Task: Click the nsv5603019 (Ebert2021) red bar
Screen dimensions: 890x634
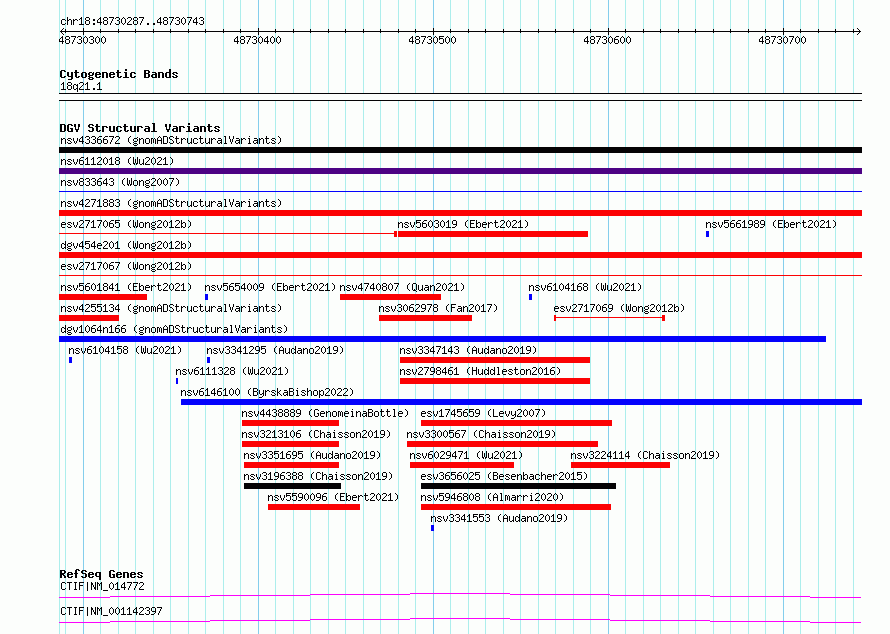Action: (x=492, y=234)
